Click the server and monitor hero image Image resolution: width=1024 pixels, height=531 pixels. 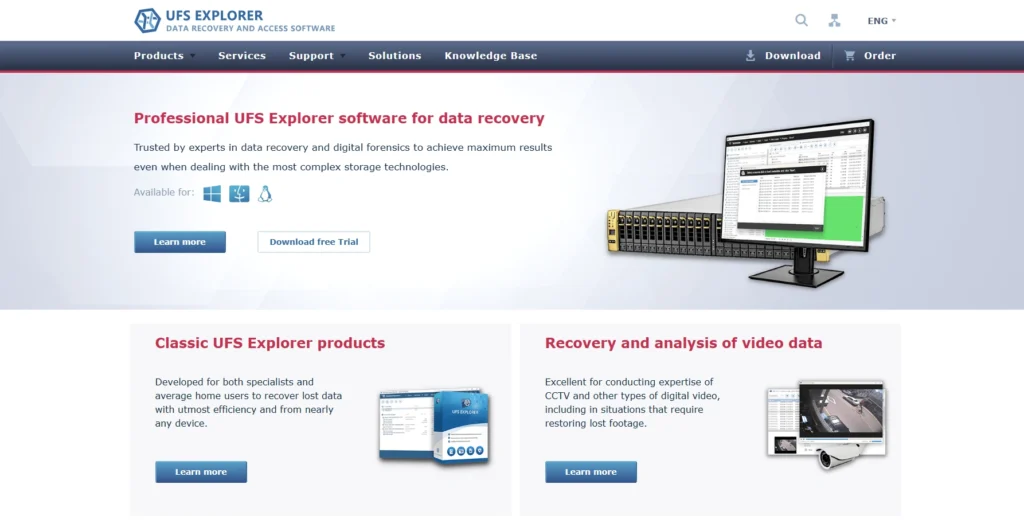(746, 202)
